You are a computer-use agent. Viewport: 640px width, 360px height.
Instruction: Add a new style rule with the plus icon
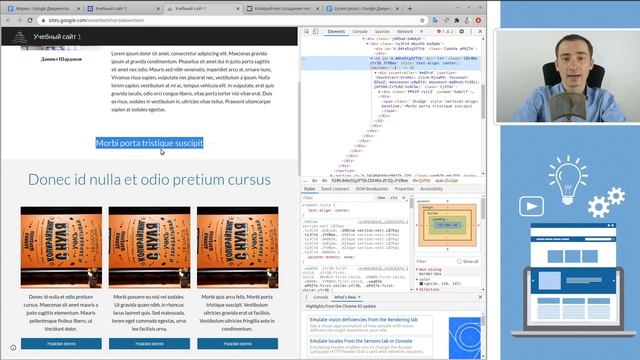pyautogui.click(x=404, y=198)
